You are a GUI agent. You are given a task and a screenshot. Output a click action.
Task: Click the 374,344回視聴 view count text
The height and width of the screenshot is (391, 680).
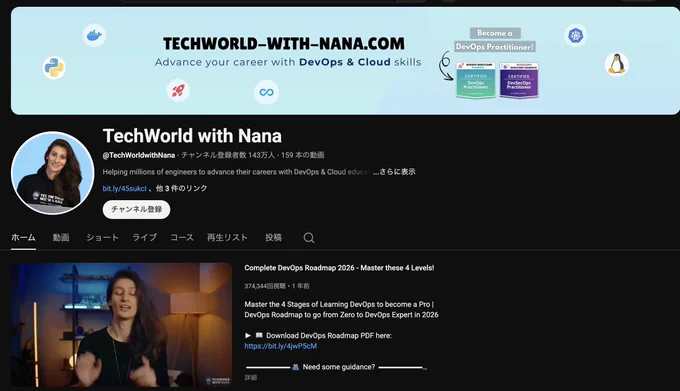265,286
